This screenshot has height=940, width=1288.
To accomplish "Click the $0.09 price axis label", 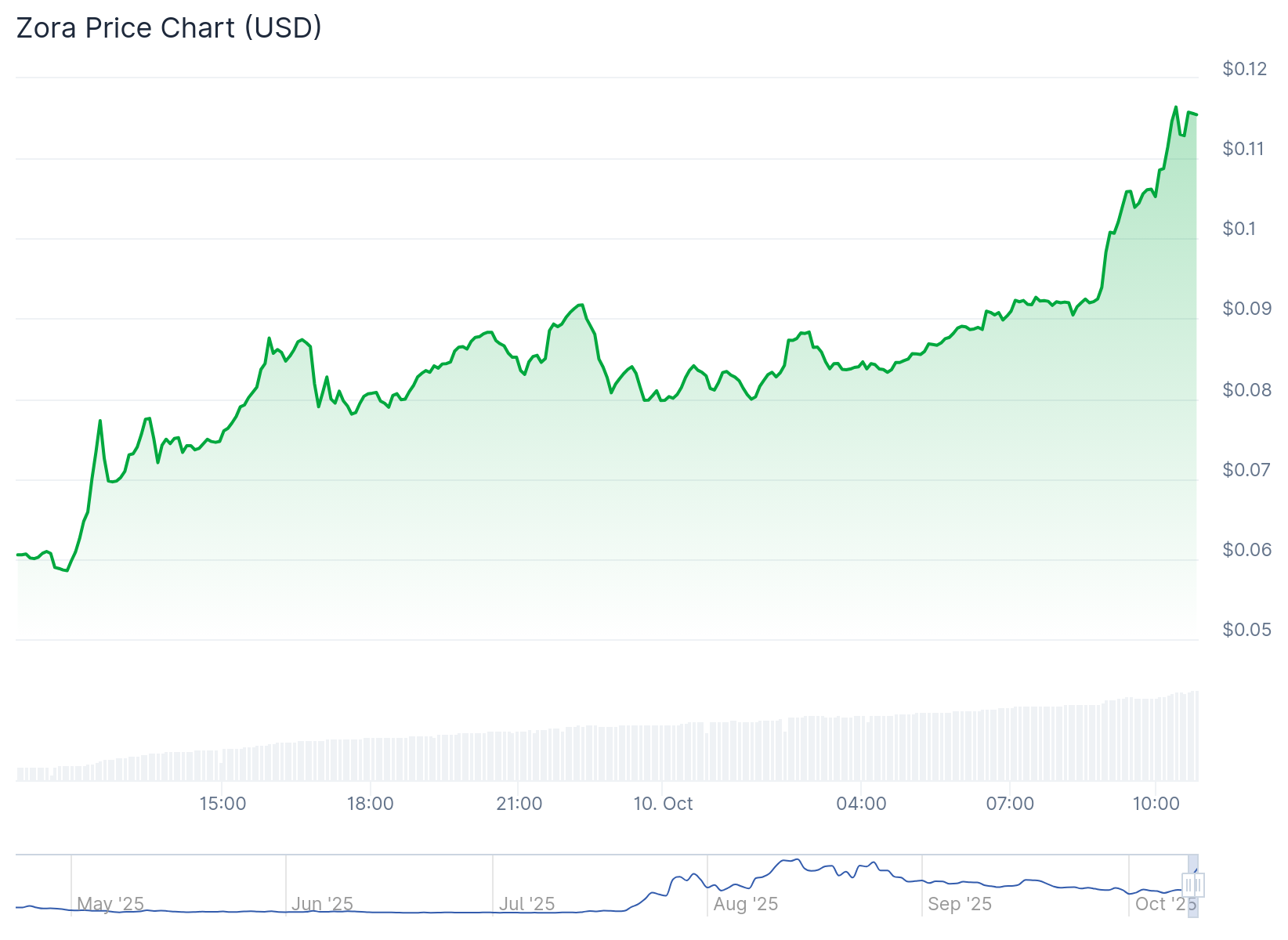I will 1246,309.
